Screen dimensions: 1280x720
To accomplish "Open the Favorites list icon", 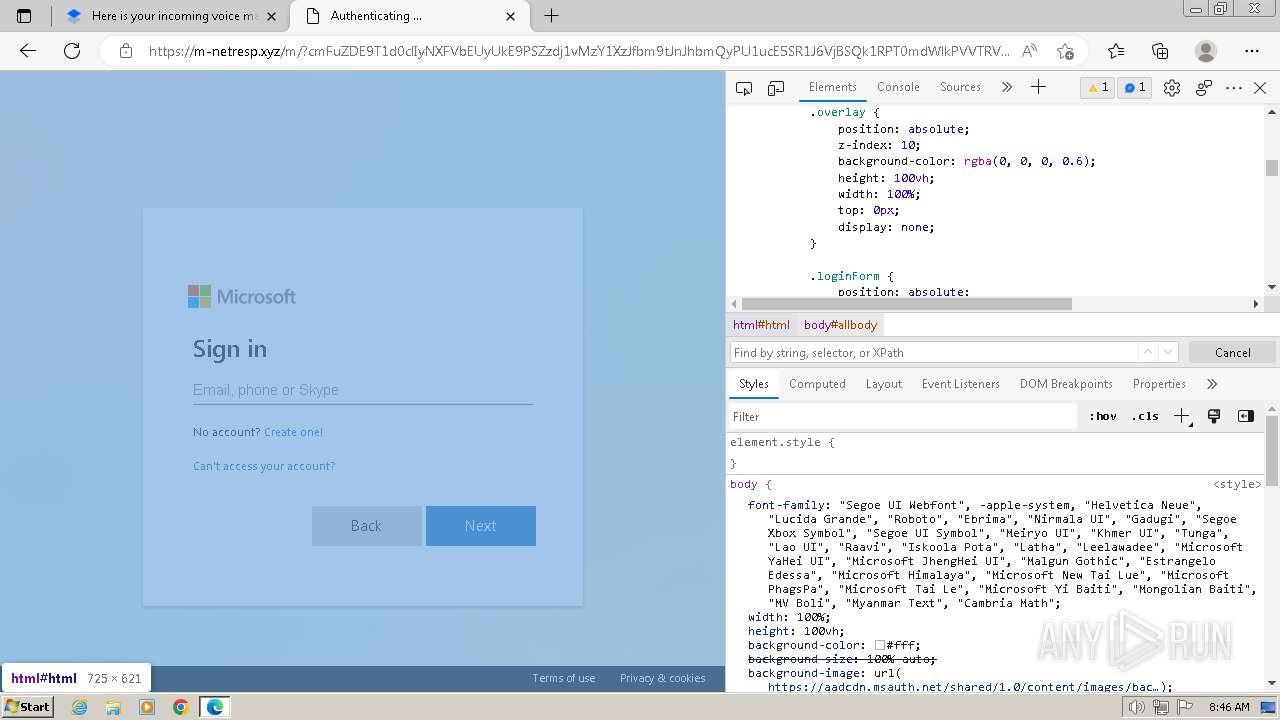I will tap(1116, 51).
